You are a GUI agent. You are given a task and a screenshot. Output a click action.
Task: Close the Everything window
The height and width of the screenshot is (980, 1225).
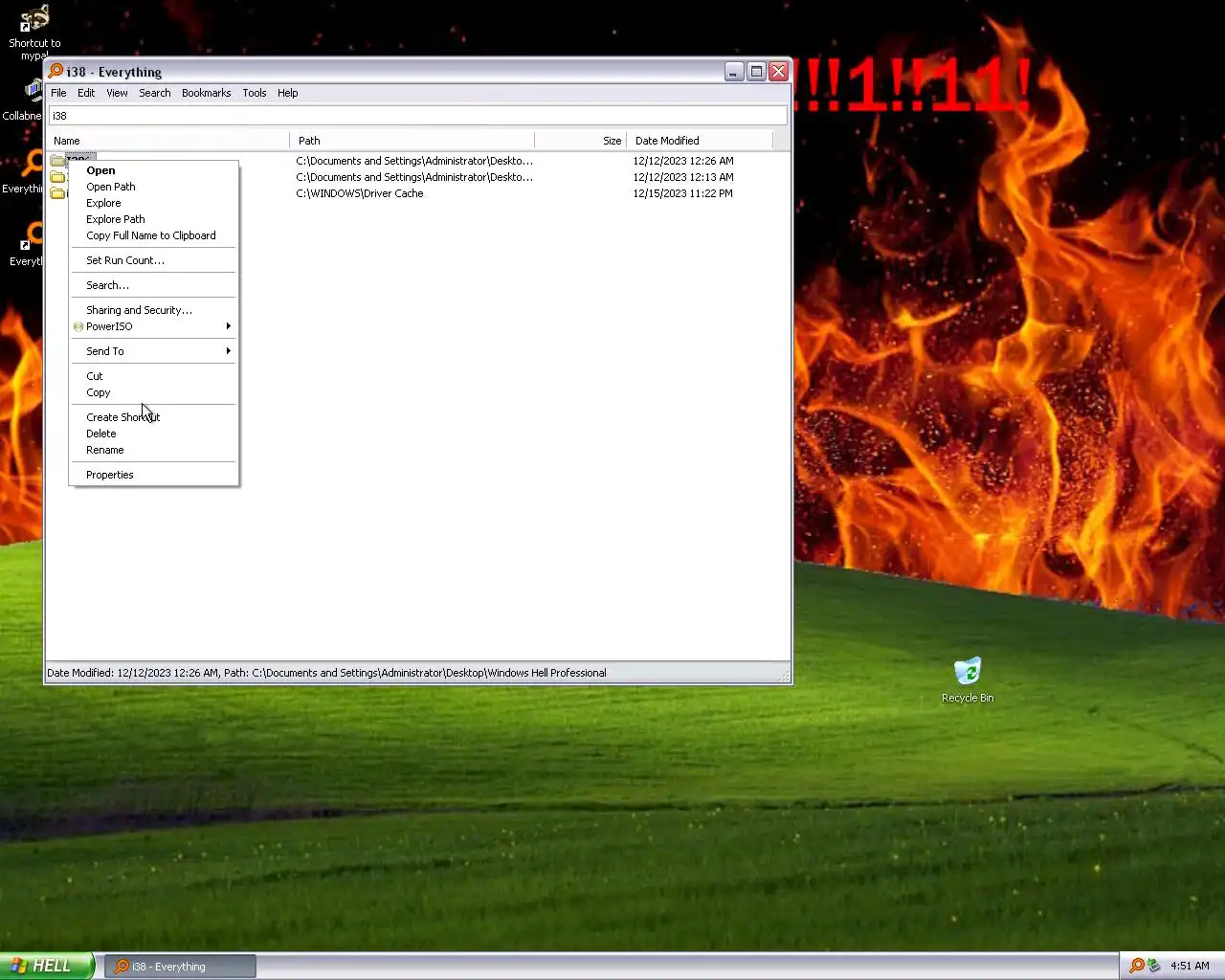pos(778,72)
